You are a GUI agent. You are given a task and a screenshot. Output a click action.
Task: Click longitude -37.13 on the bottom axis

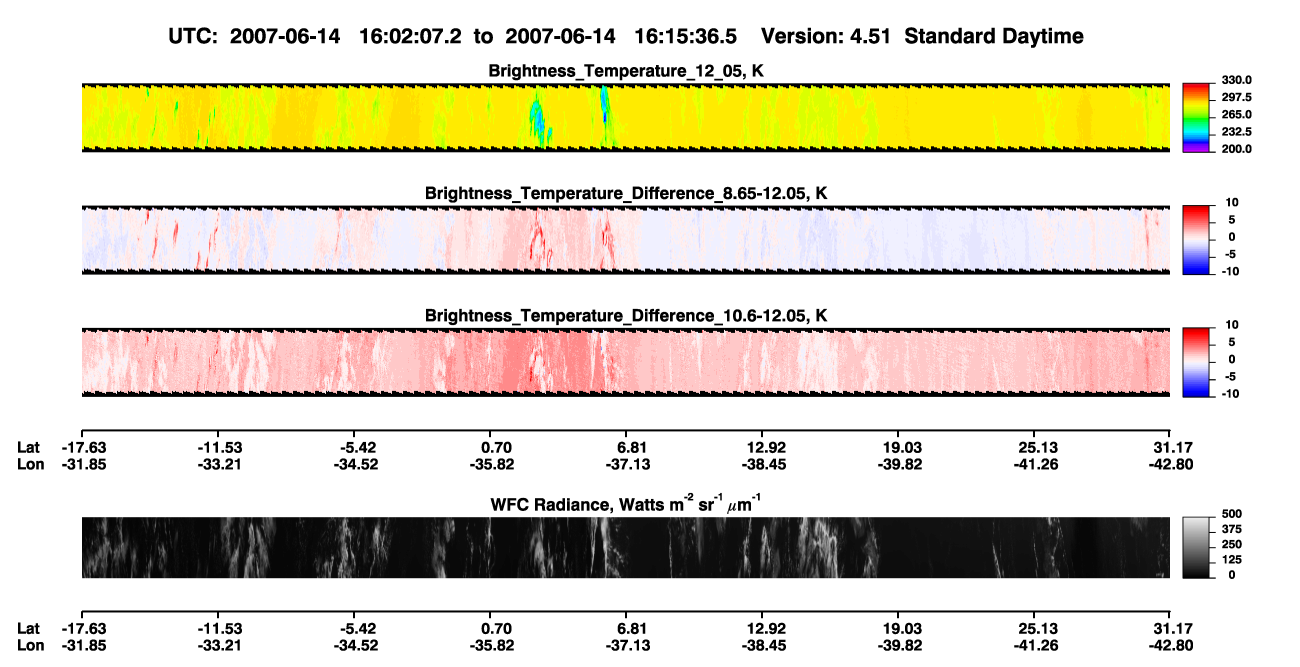click(626, 645)
